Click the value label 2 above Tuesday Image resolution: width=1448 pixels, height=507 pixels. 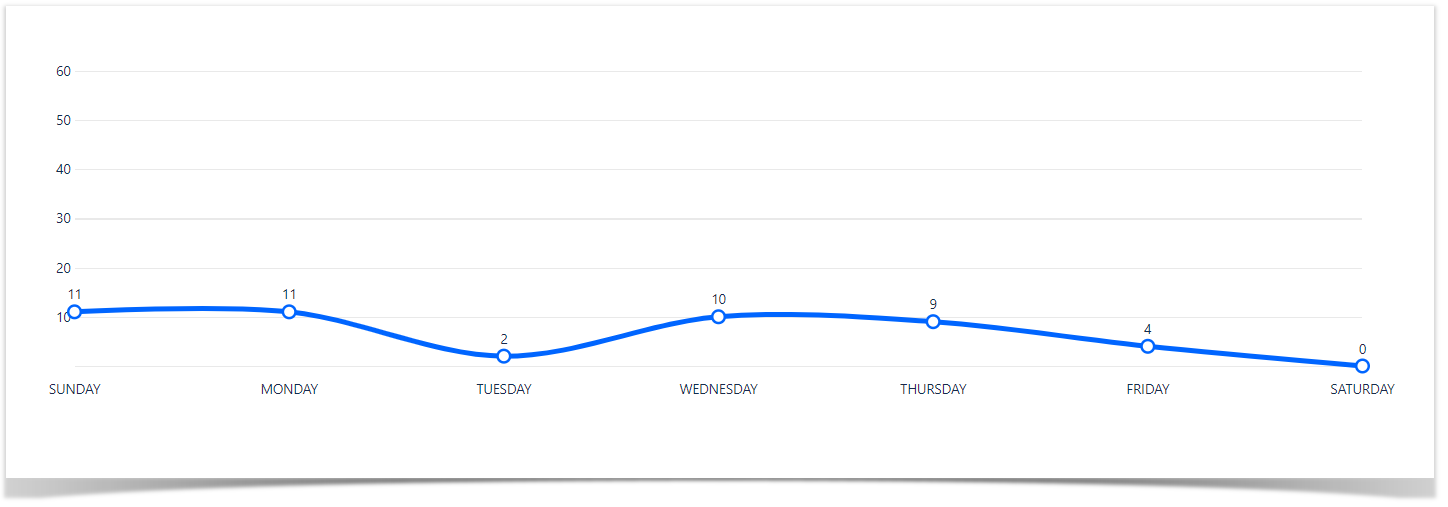point(504,339)
